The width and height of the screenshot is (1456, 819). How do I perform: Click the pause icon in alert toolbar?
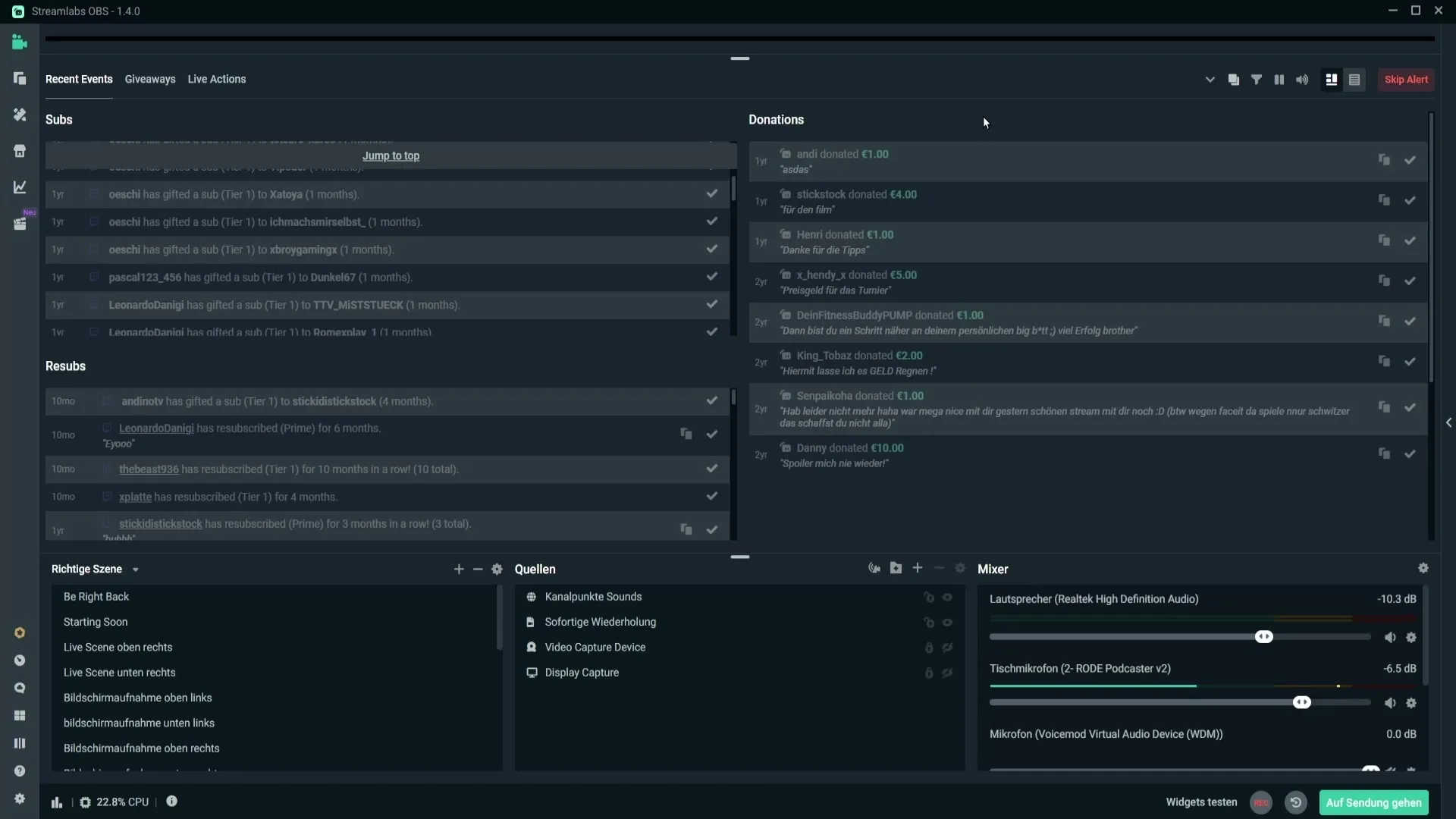(1279, 79)
